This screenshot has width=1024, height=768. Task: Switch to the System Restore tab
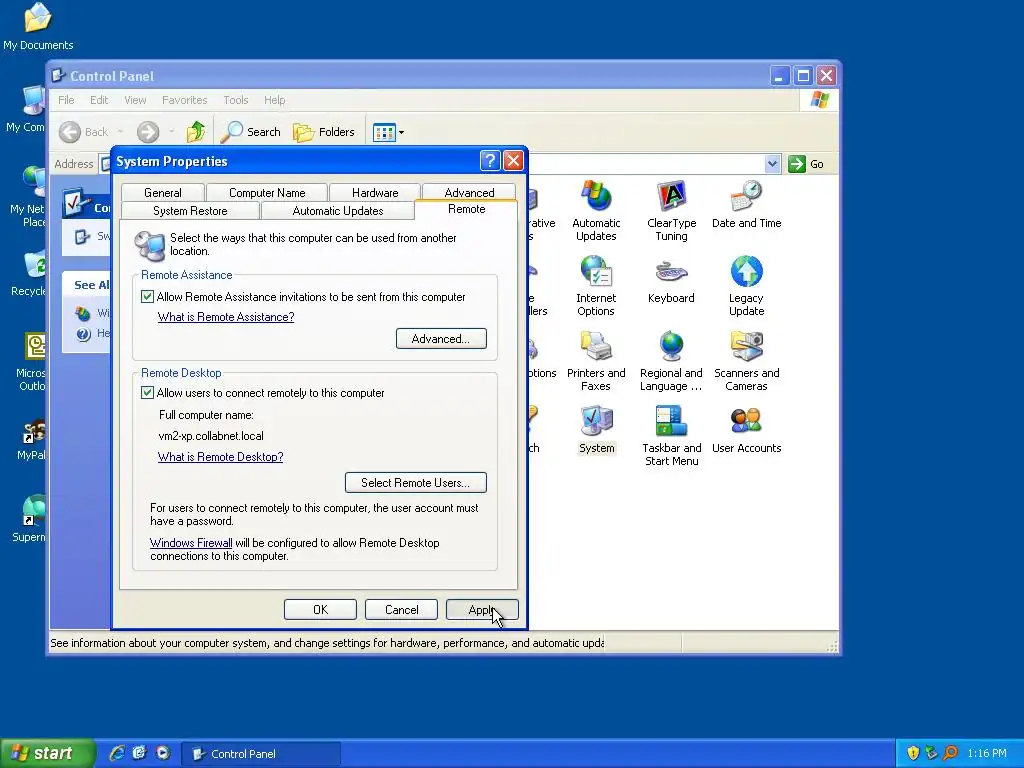click(190, 211)
